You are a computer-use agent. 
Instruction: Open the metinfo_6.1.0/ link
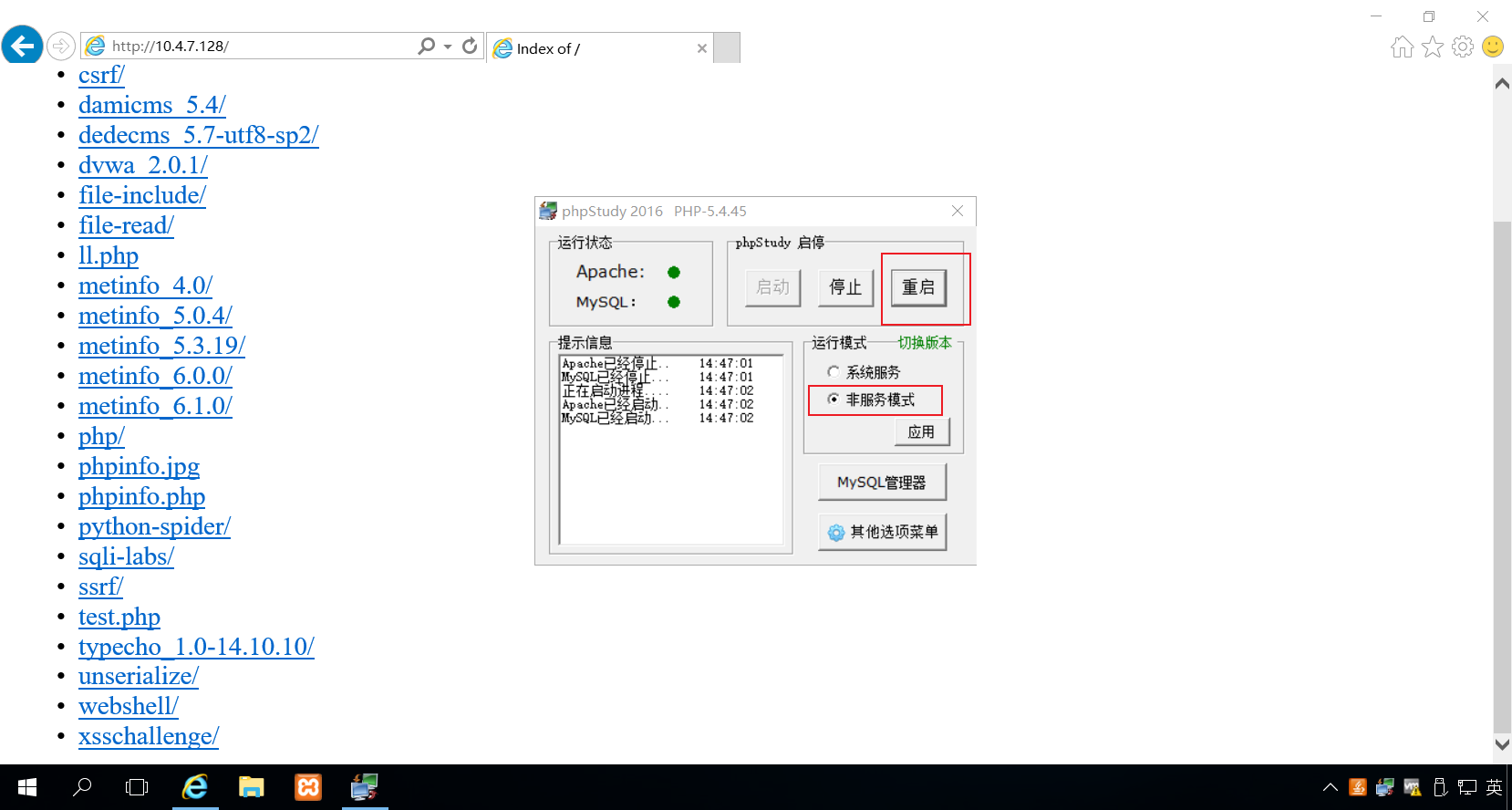pos(155,406)
